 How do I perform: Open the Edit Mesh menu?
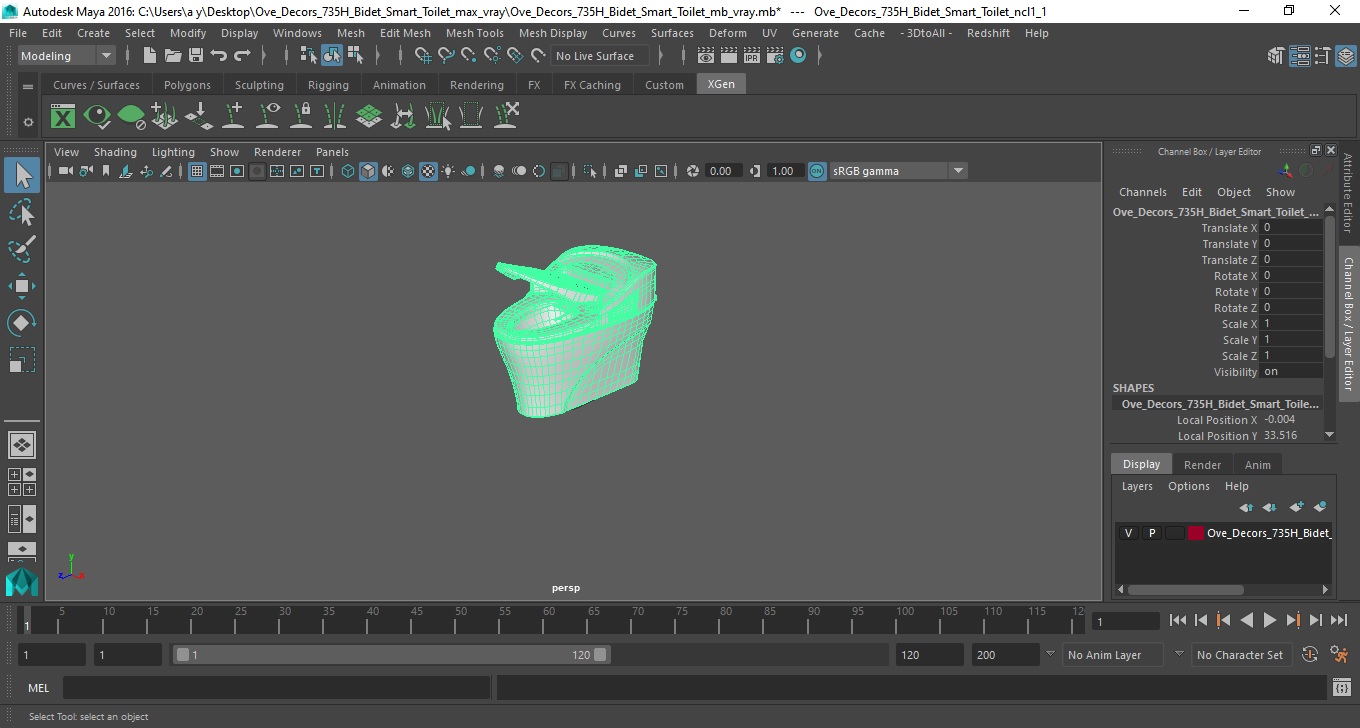(405, 33)
